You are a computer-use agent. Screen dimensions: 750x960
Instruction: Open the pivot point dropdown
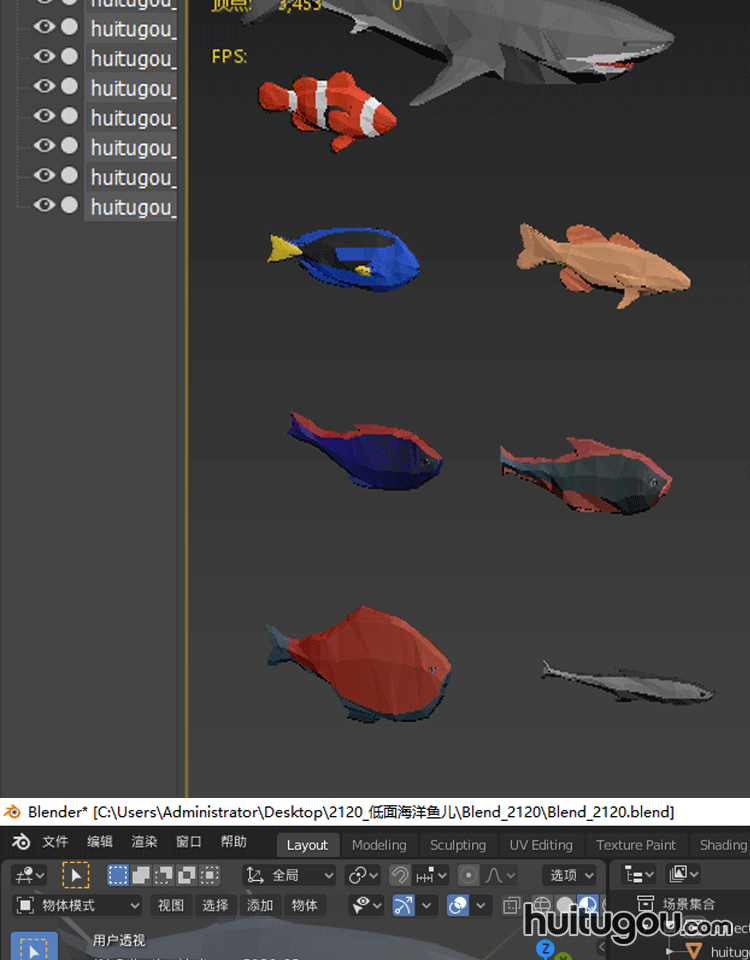[362, 876]
